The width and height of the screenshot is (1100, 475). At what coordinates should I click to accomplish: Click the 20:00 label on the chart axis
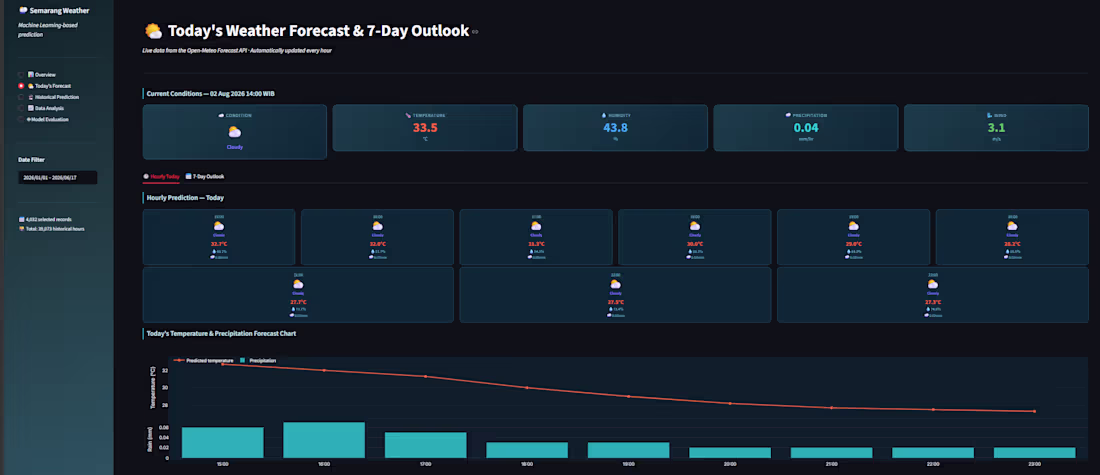(730, 464)
